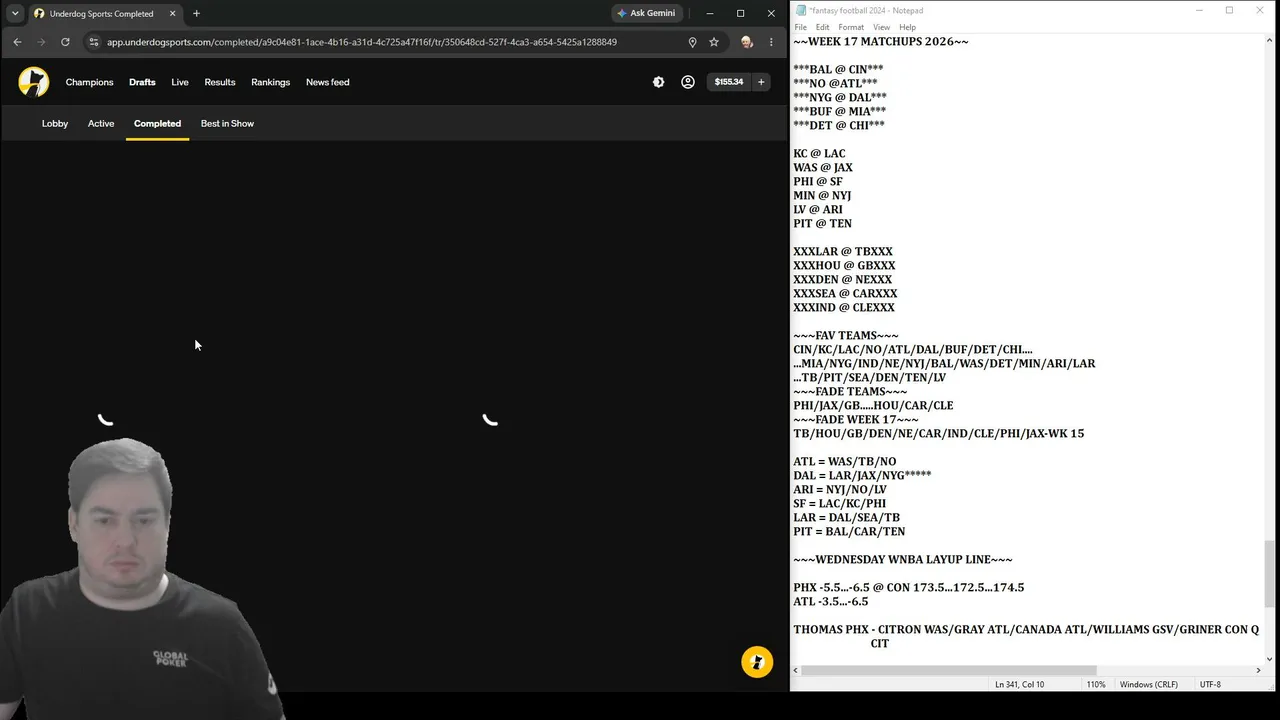
Task: Toggle the dark mode theme icon
Action: pyautogui.click(x=658, y=82)
